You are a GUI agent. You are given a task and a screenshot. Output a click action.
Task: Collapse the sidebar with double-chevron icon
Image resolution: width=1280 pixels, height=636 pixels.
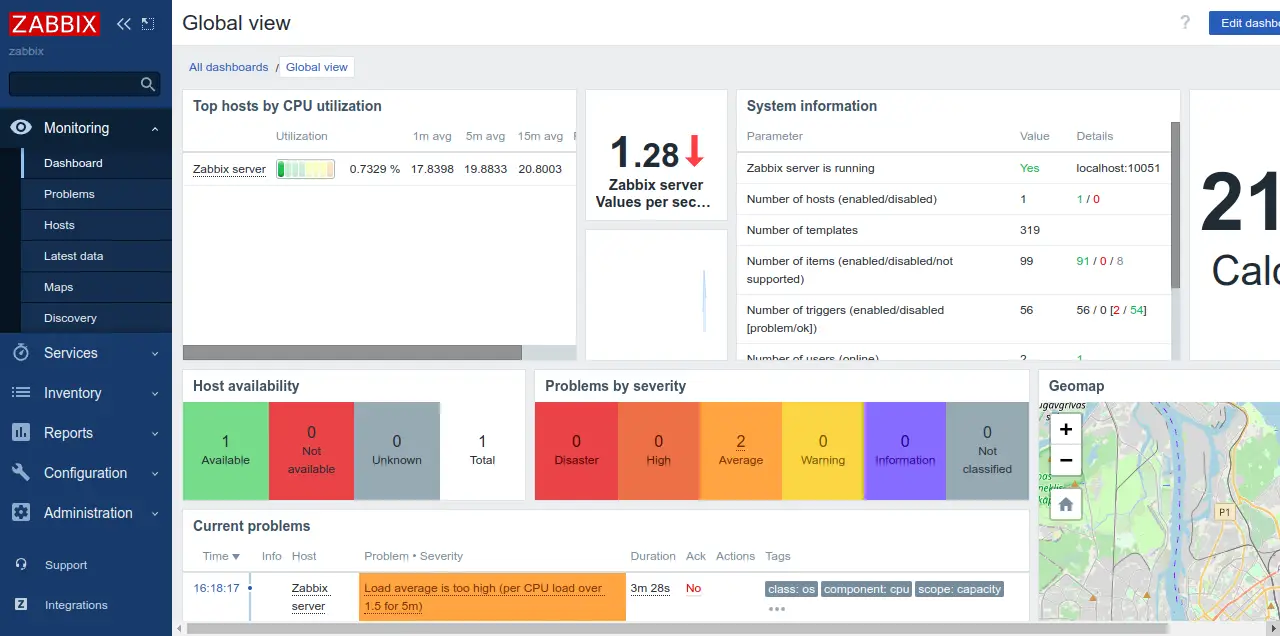point(124,24)
